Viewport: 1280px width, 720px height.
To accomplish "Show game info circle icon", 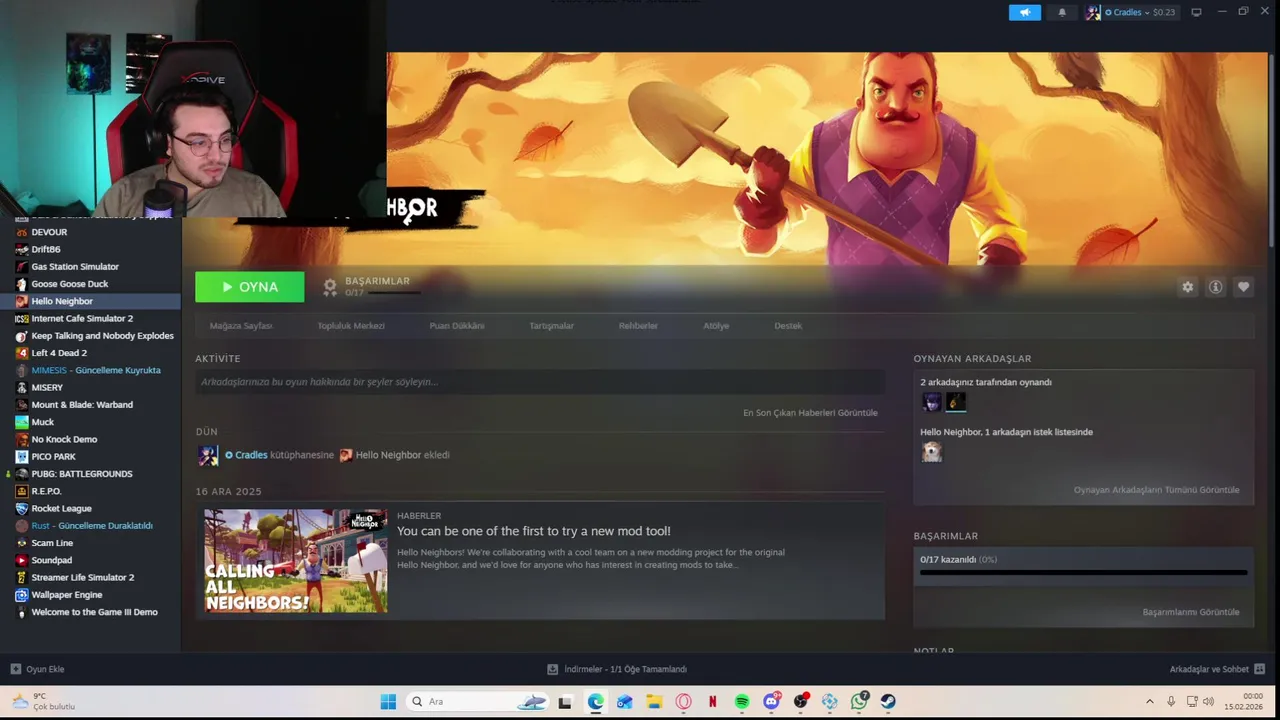I will pos(1215,287).
